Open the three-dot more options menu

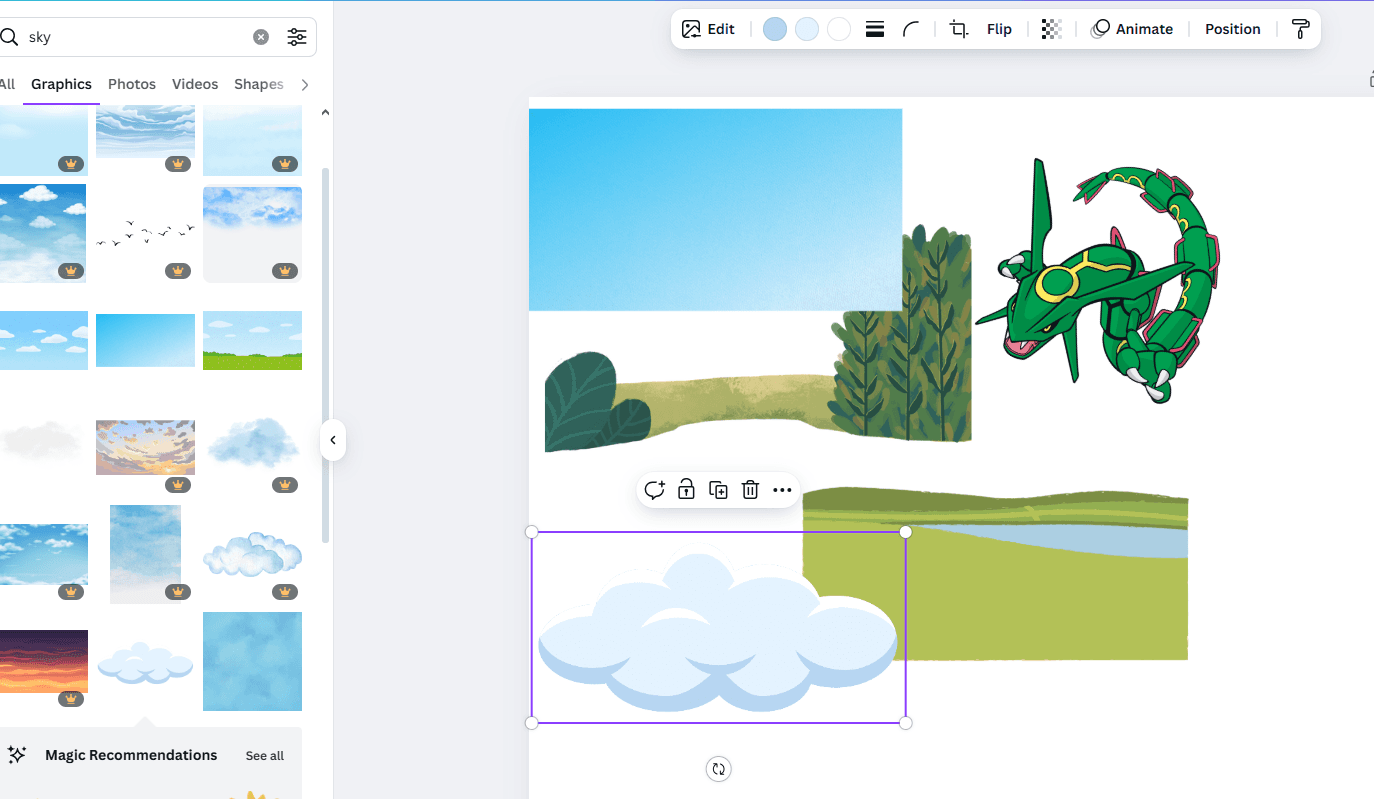click(782, 490)
